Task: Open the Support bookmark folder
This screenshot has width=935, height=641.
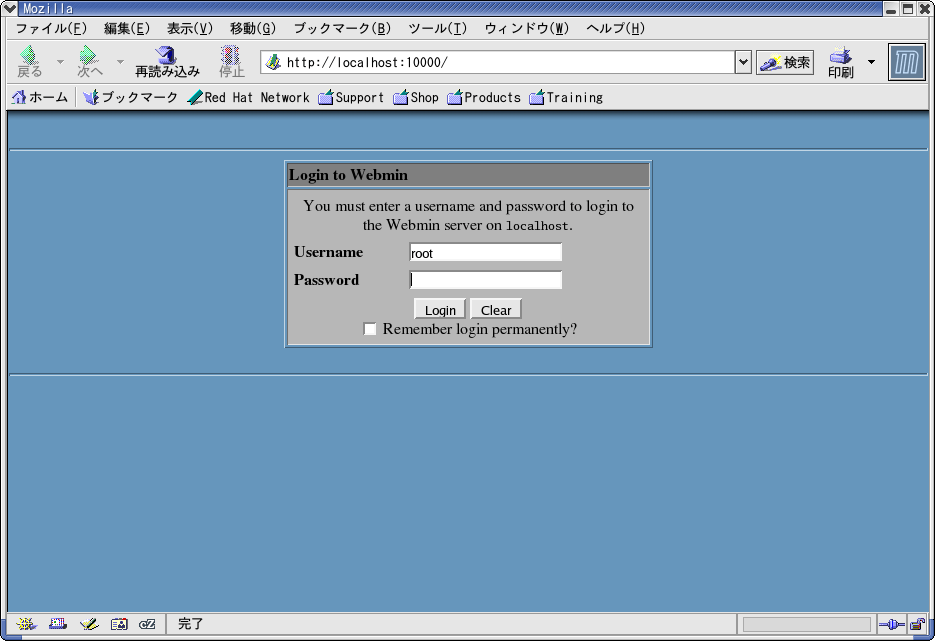Action: point(351,97)
